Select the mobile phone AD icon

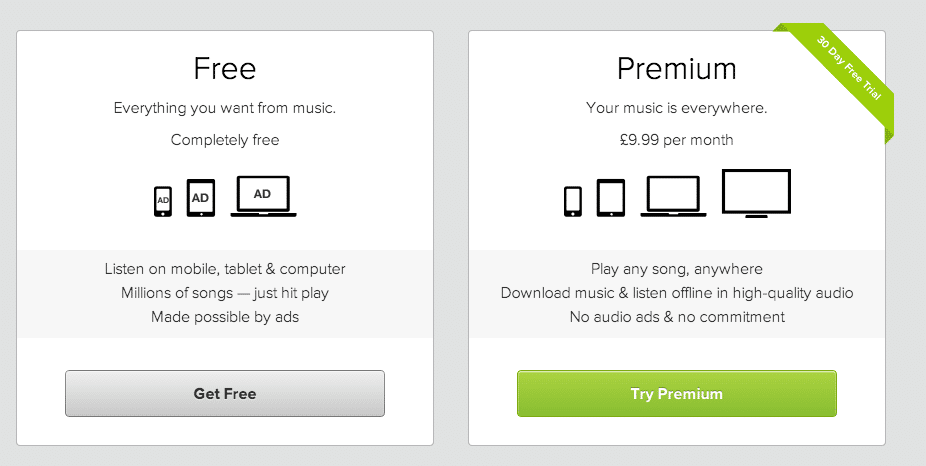click(x=163, y=201)
